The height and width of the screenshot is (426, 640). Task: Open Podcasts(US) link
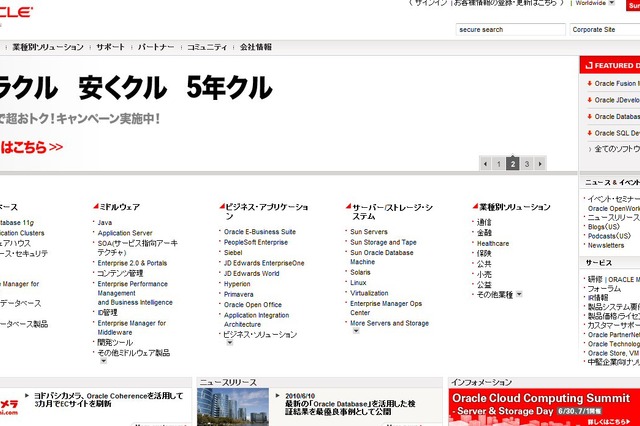click(x=609, y=236)
